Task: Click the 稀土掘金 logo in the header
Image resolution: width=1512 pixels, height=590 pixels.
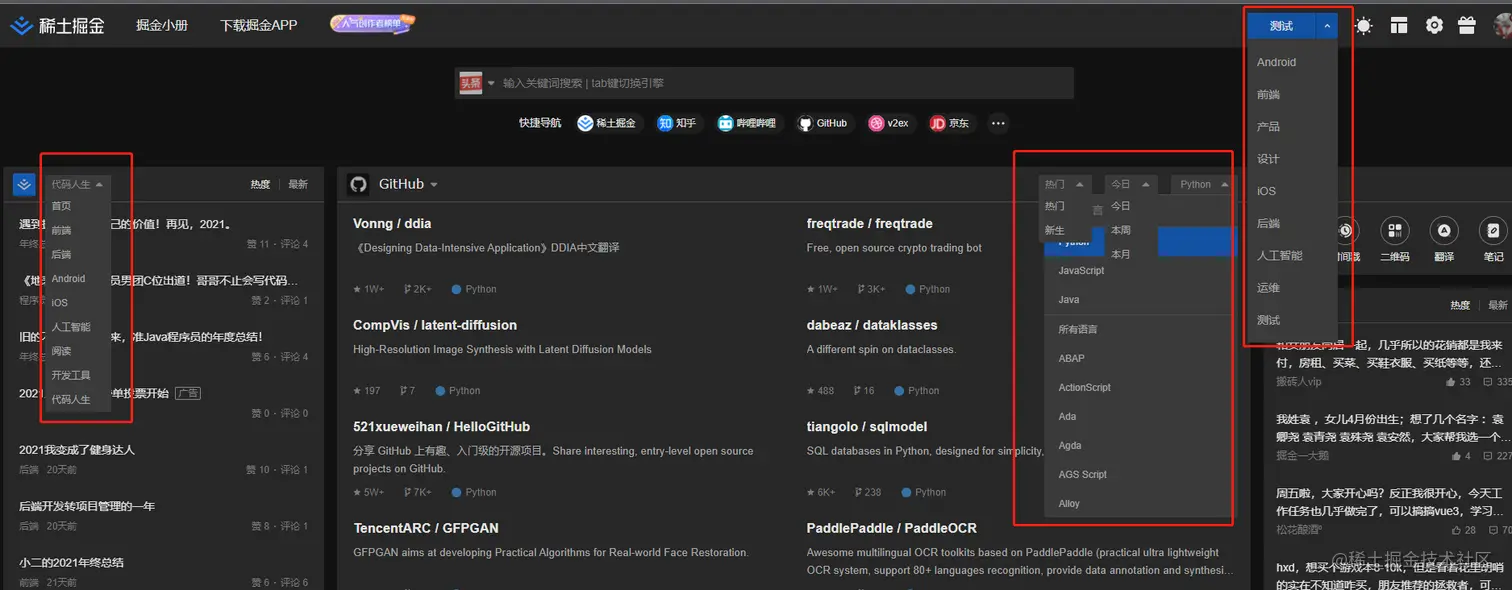Action: pyautogui.click(x=57, y=25)
